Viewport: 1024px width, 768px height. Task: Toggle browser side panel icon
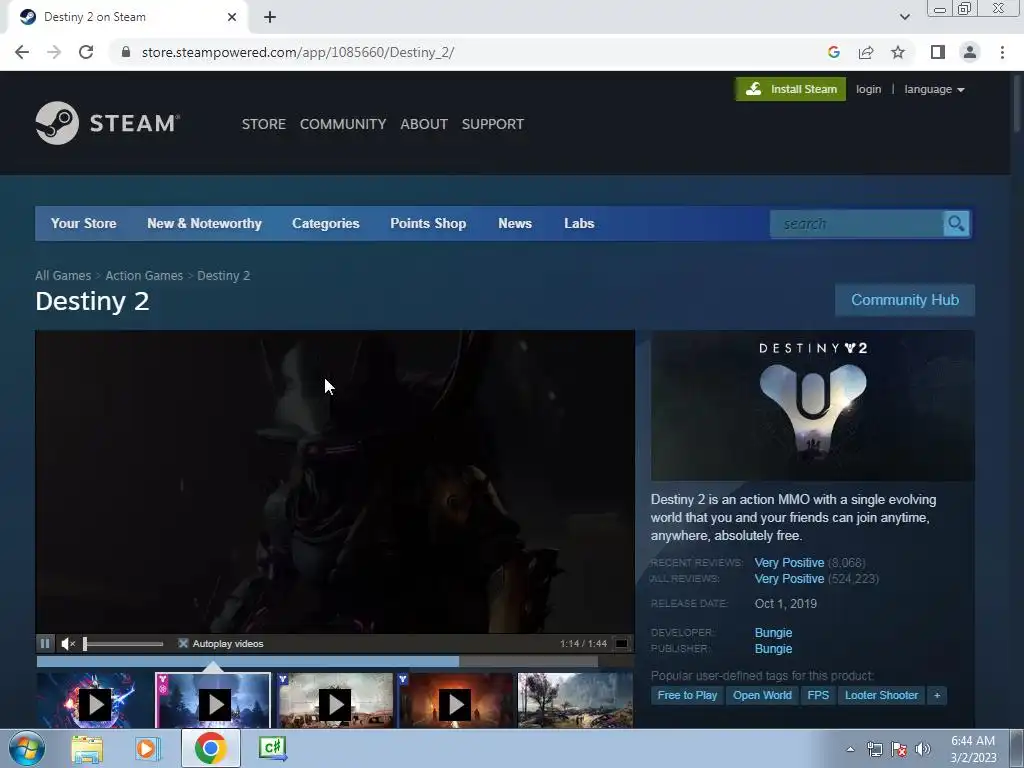click(x=938, y=52)
